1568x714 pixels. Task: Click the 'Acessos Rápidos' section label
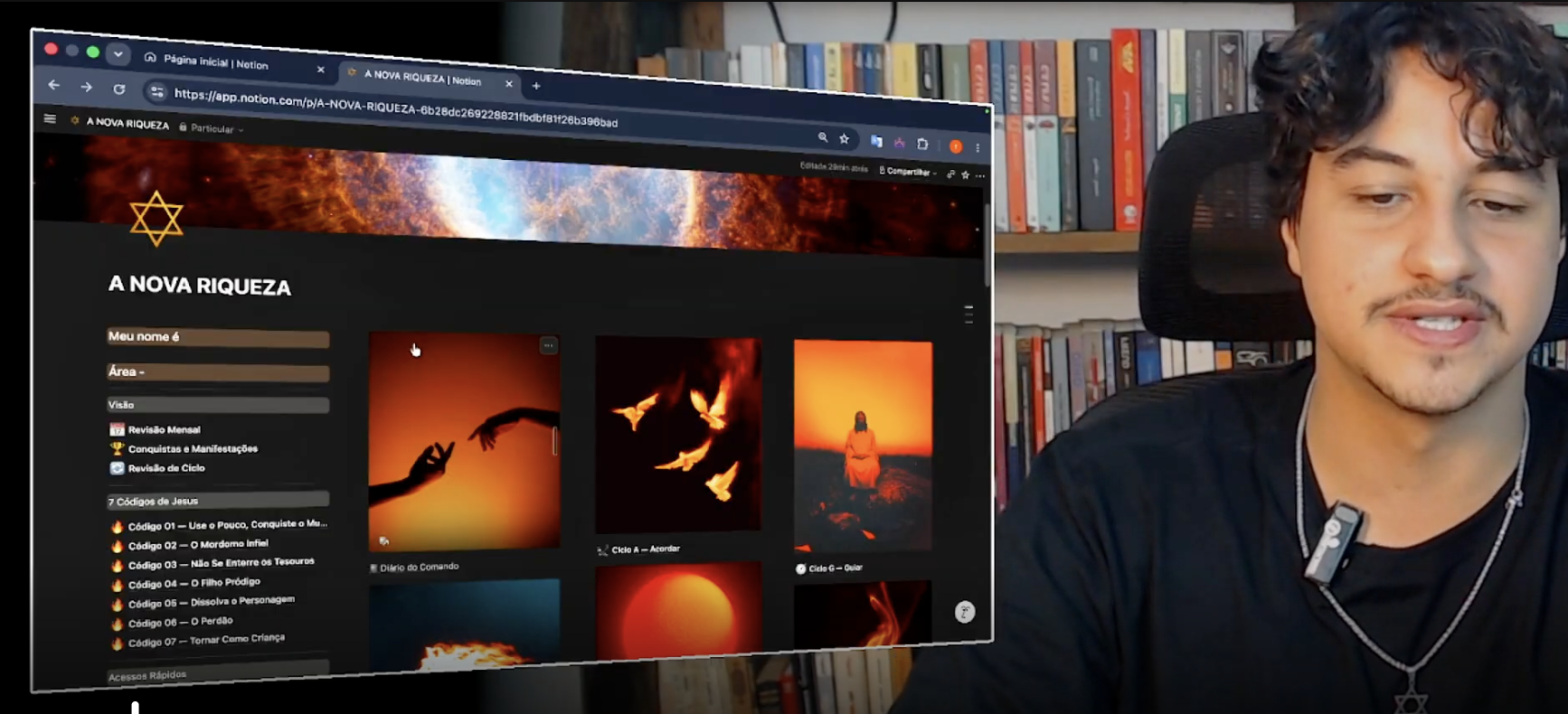coord(218,672)
